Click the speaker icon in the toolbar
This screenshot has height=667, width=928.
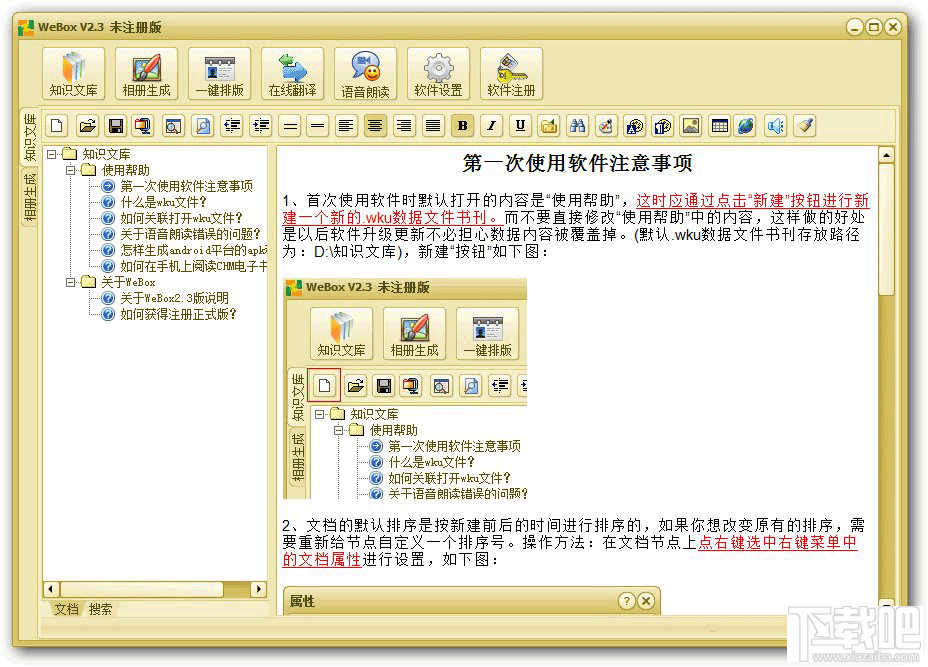pos(775,125)
